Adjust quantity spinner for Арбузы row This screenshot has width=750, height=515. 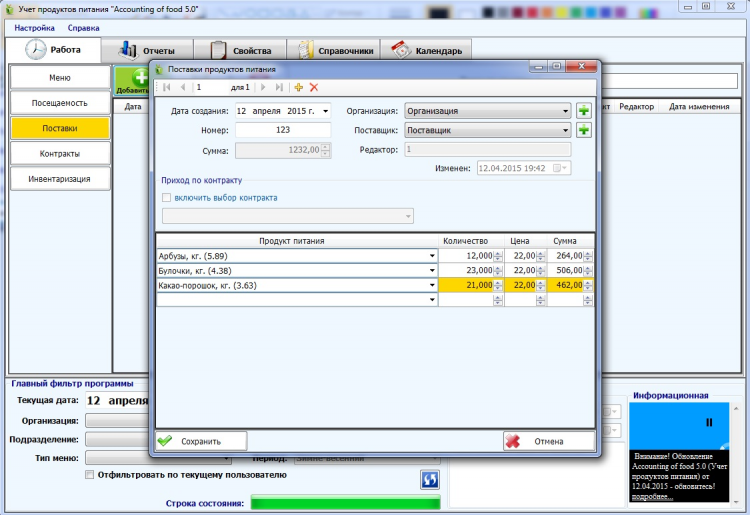click(498, 256)
